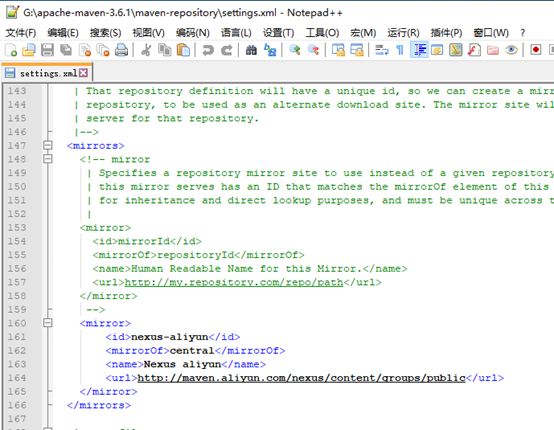Click the Paste clipboard icon
This screenshot has width=554, height=430.
coord(183,50)
